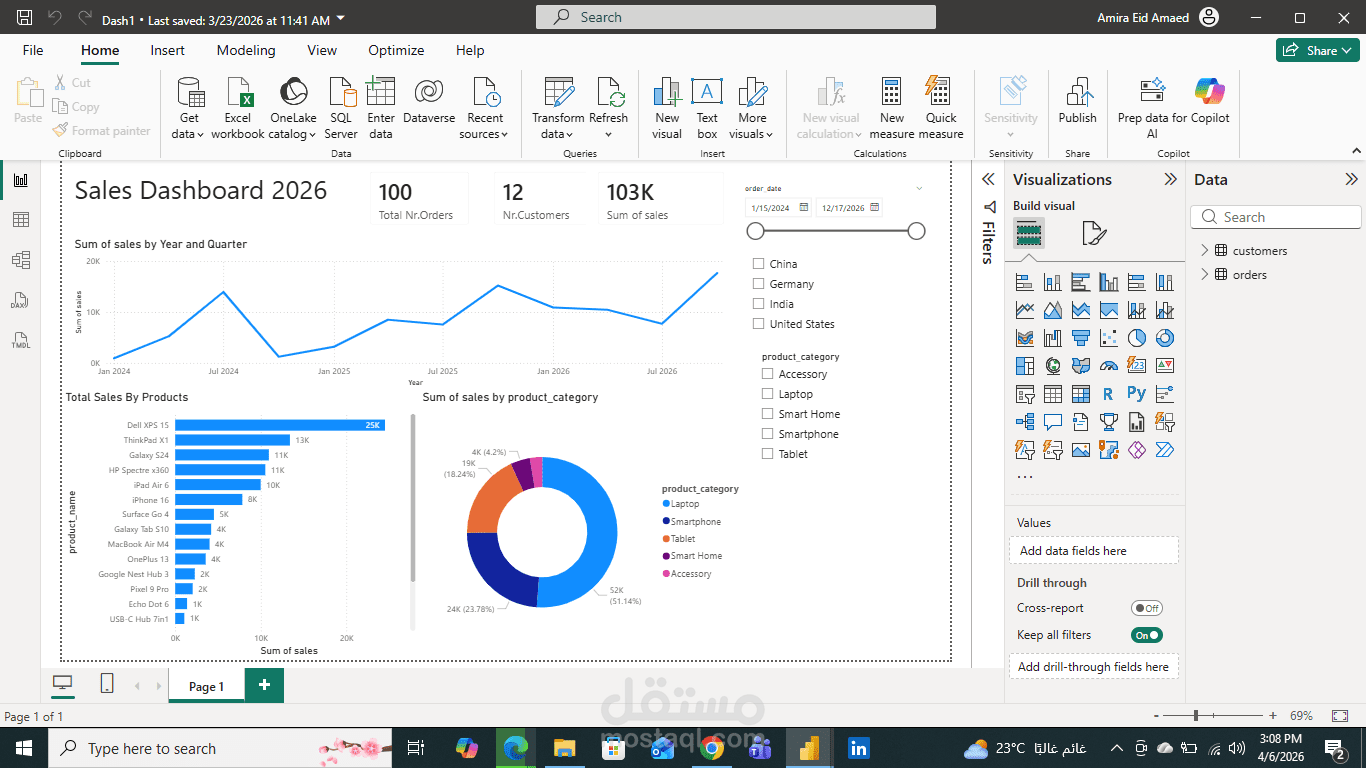The height and width of the screenshot is (768, 1366).
Task: Open DAX query view in sidebar
Action: pos(20,300)
